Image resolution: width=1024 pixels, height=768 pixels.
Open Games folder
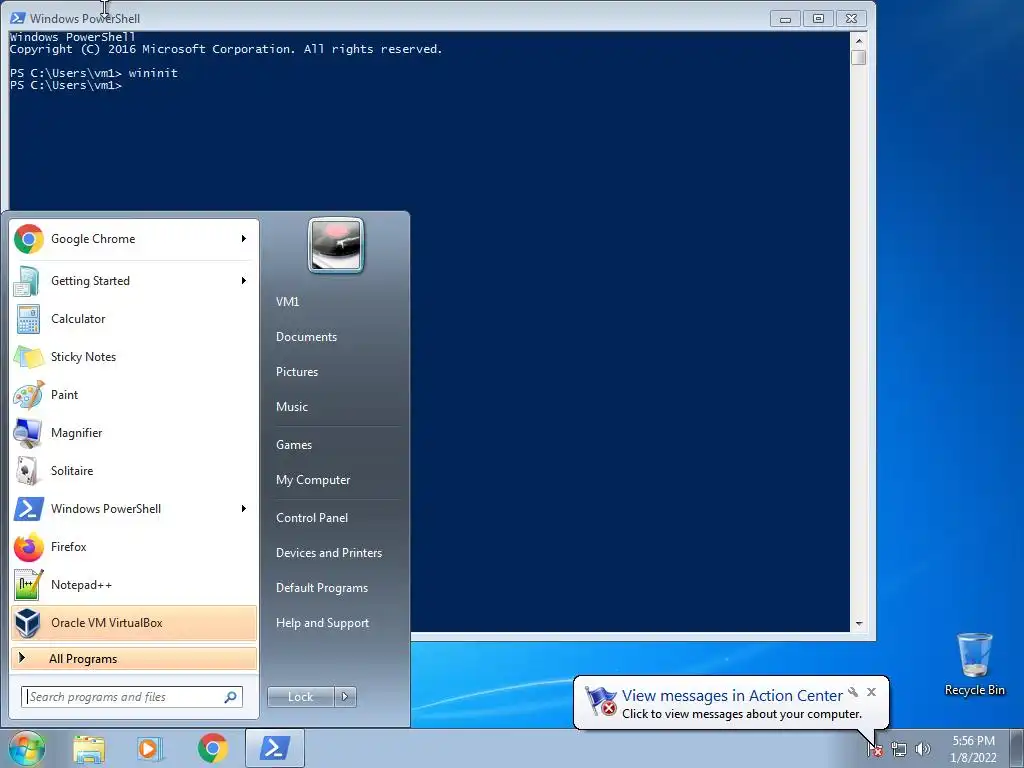(x=294, y=445)
